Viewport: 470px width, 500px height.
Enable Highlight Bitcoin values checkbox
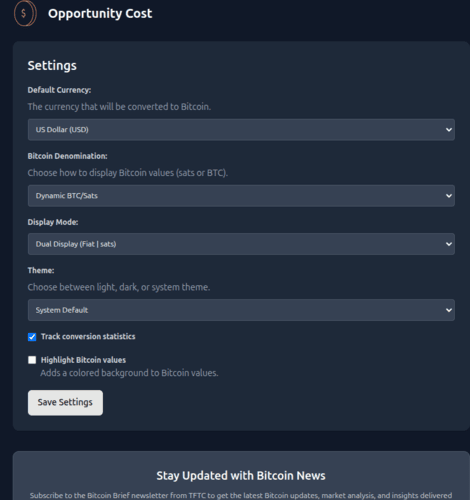(x=32, y=360)
